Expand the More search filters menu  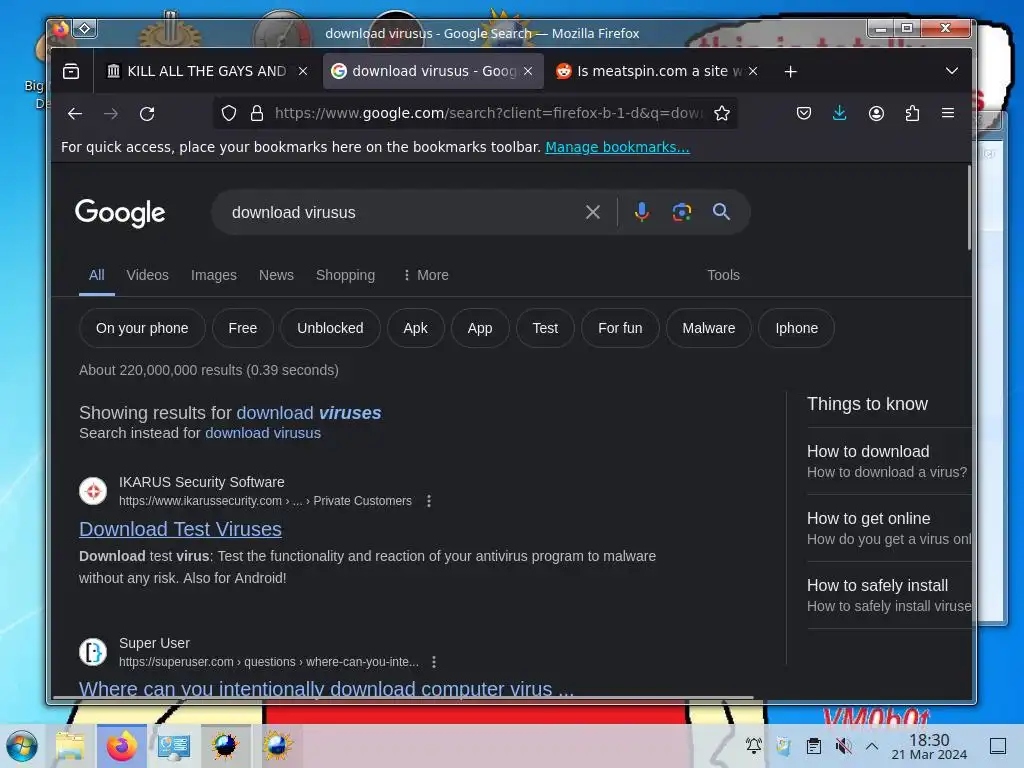(426, 275)
